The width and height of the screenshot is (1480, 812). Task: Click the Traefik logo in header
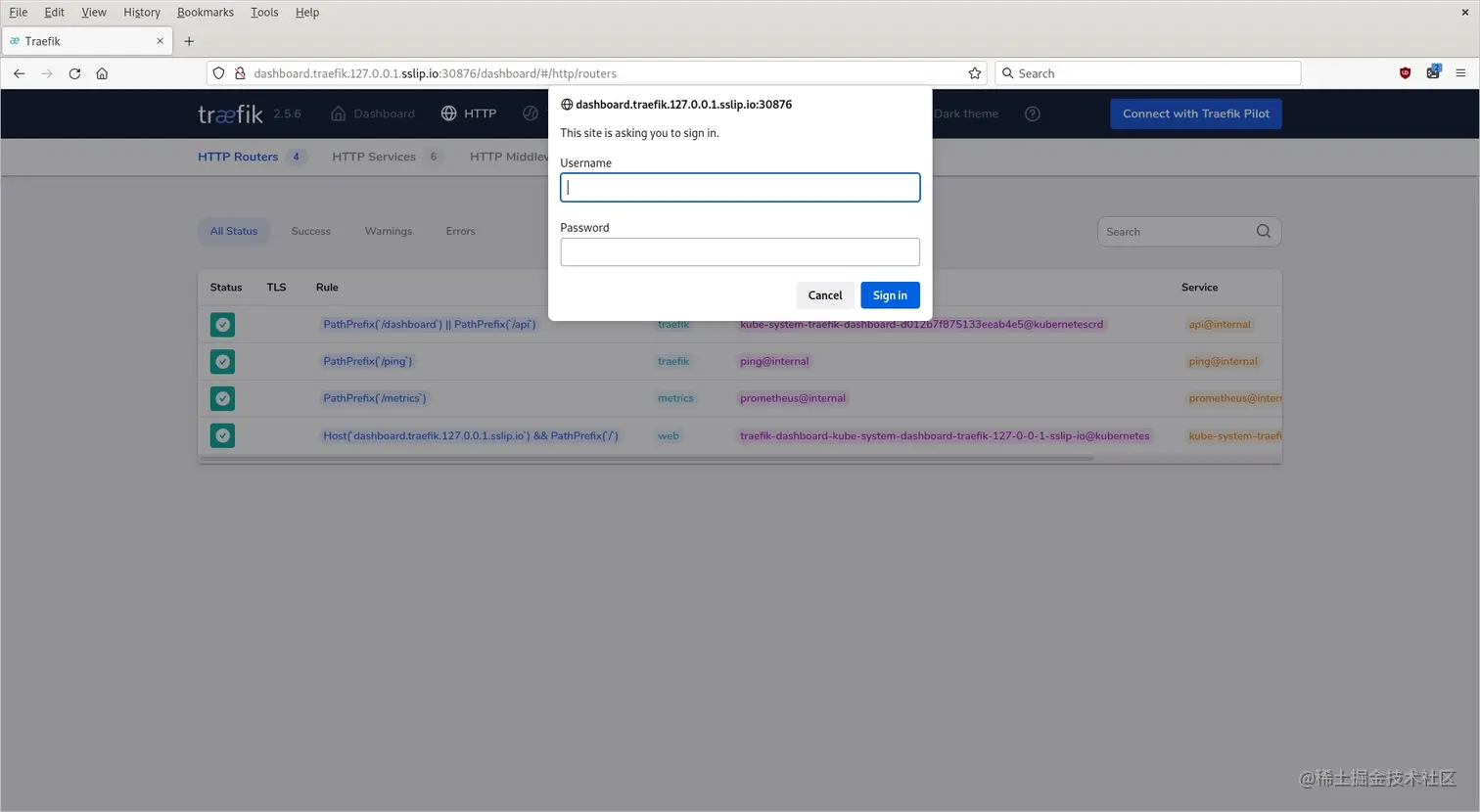[x=230, y=114]
